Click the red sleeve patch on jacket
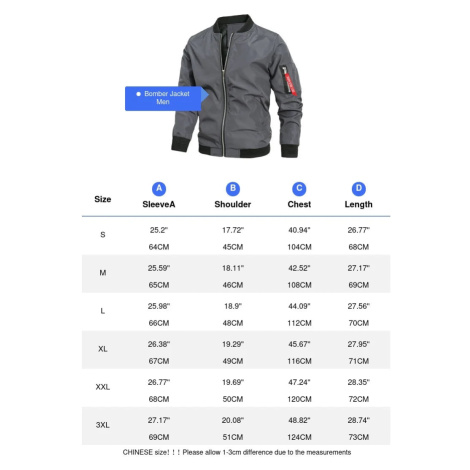The height and width of the screenshot is (470, 470). click(290, 84)
